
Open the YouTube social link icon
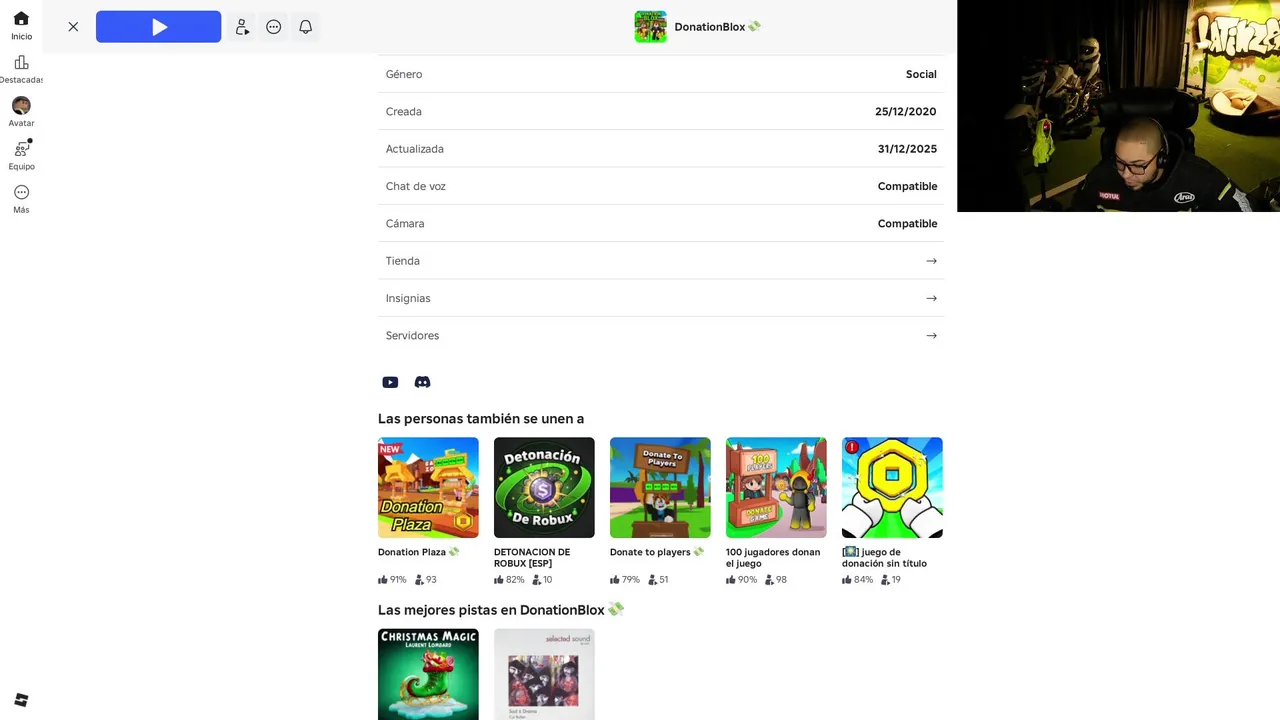[x=390, y=382]
